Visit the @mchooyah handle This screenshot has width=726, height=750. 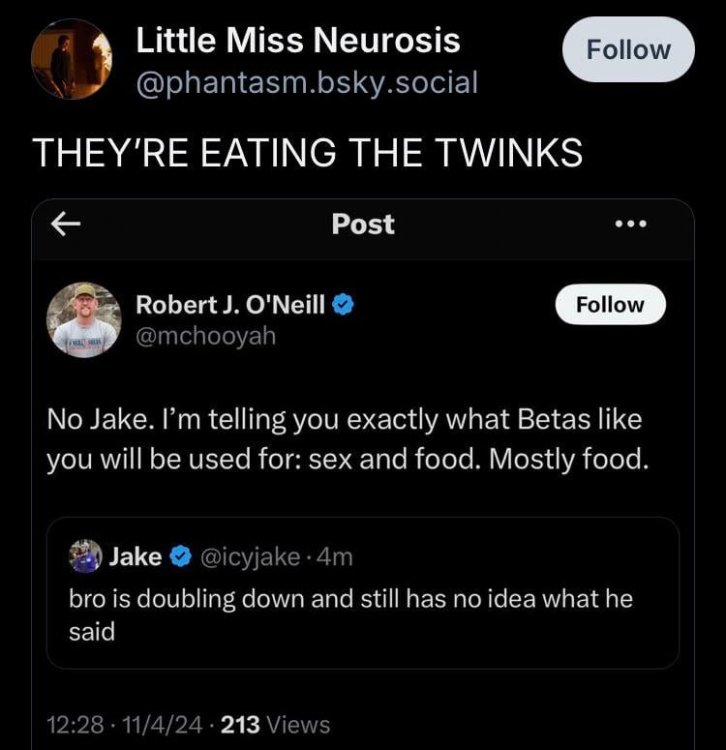(x=205, y=336)
